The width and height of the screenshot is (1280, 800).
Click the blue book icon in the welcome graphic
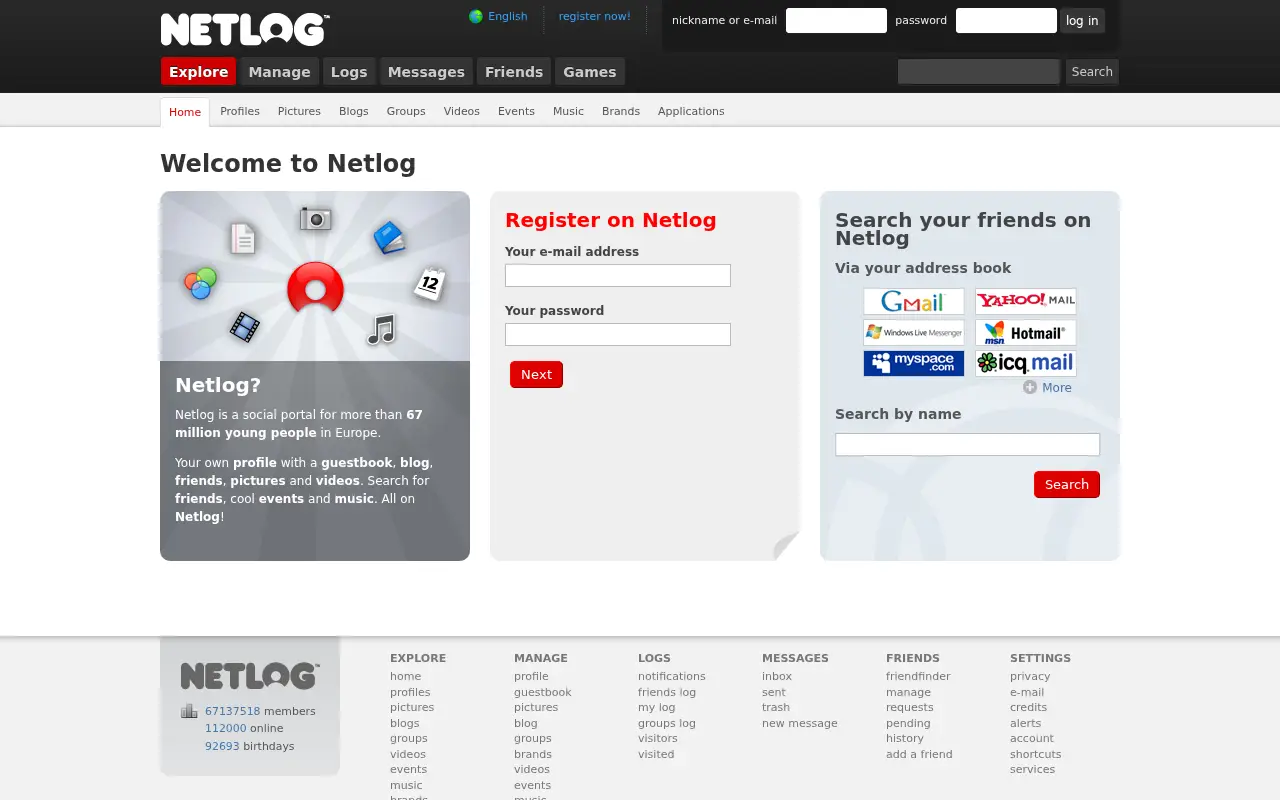pyautogui.click(x=389, y=238)
